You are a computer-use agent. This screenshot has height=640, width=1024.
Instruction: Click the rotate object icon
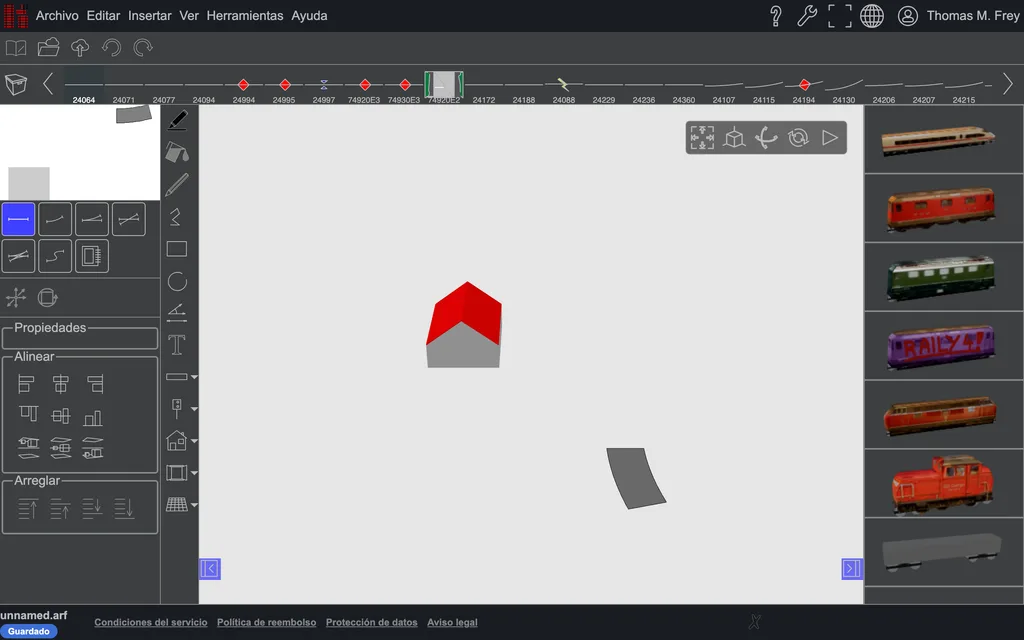click(x=47, y=298)
